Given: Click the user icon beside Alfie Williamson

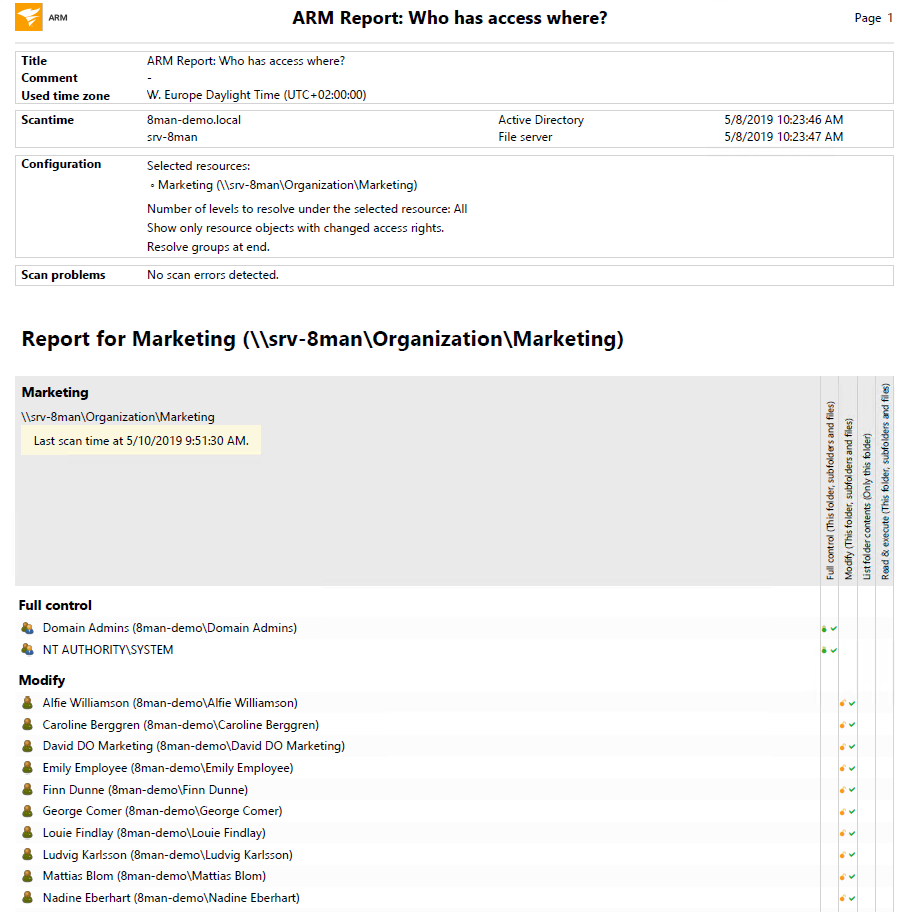Looking at the screenshot, I should [28, 703].
